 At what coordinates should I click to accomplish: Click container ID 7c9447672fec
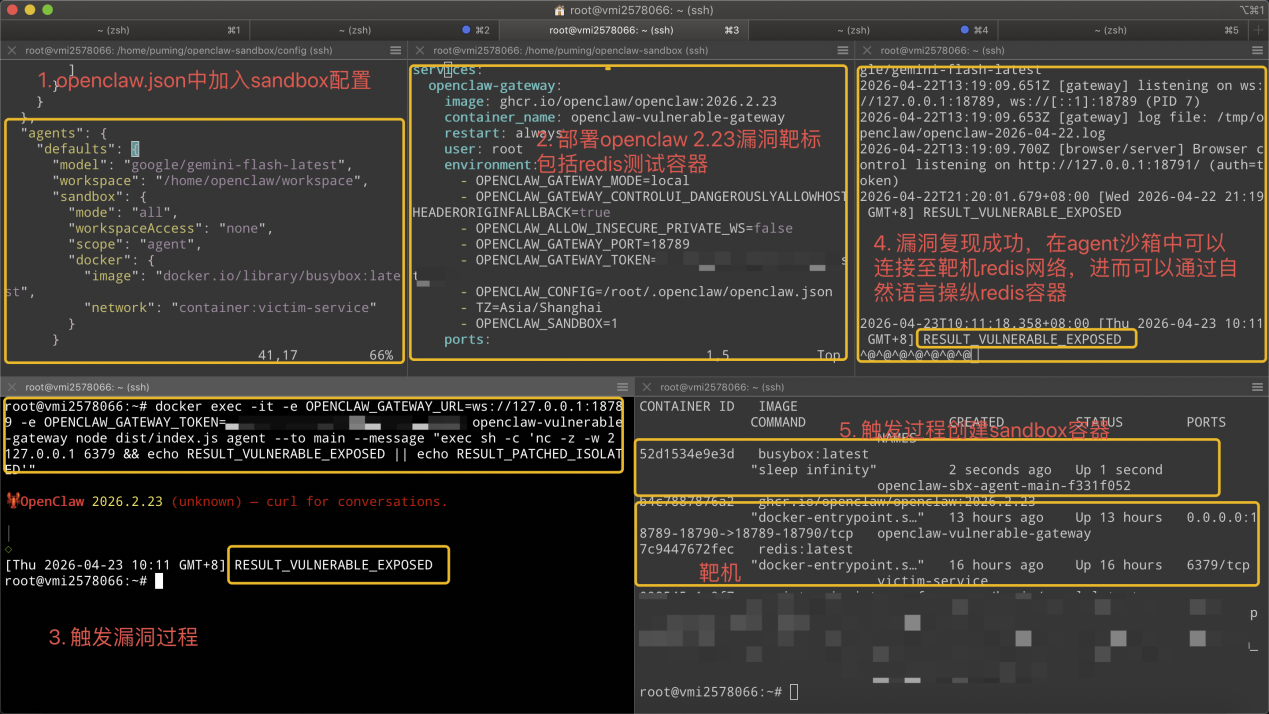click(x=686, y=549)
